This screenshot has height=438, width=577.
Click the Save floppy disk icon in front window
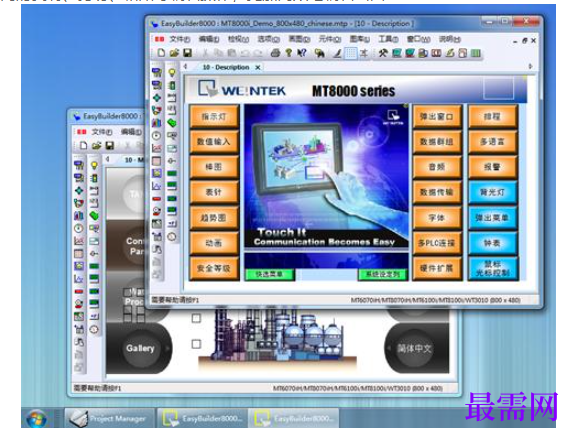pos(188,53)
